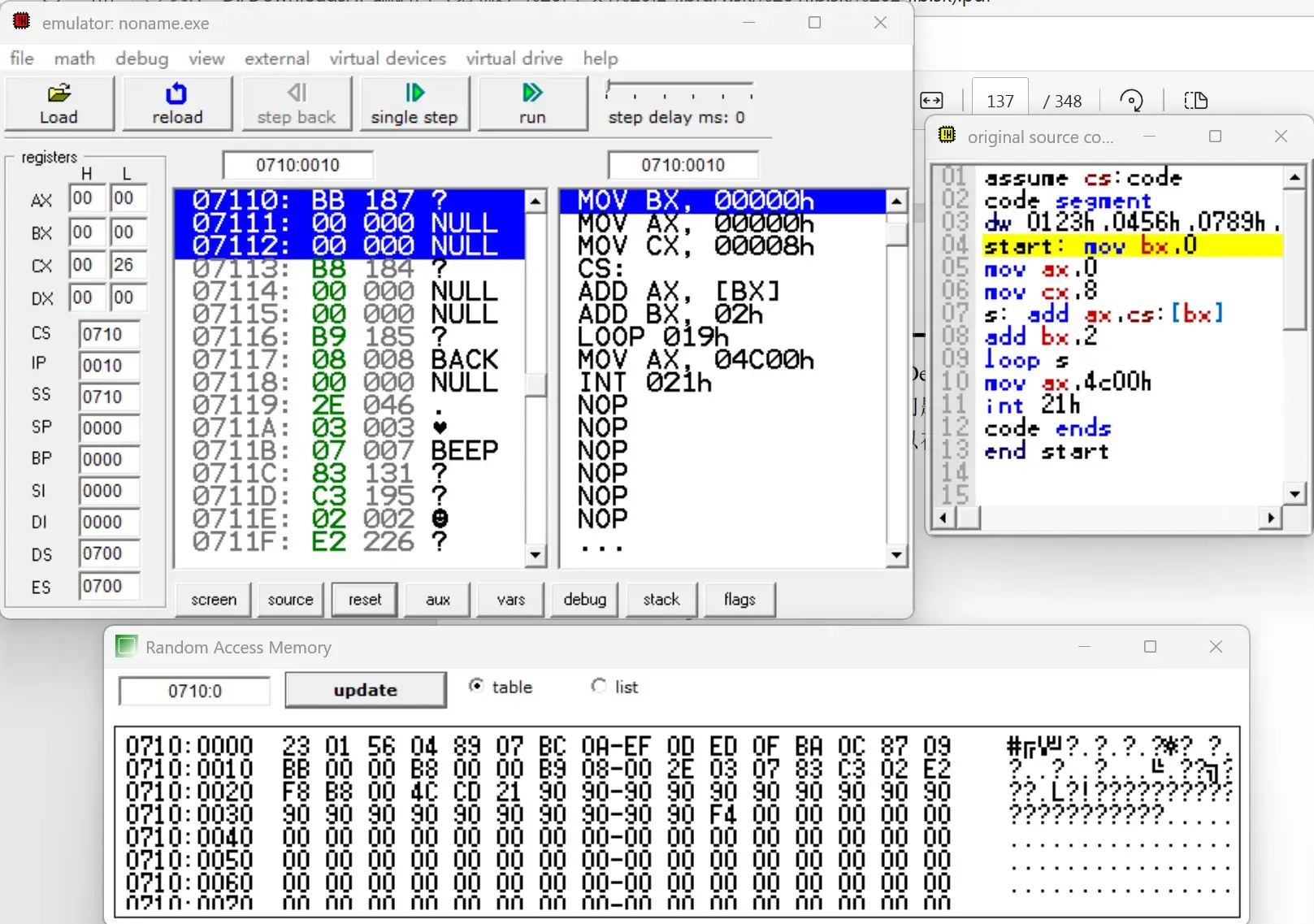
Task: Select the ADD AX, [BX] instruction
Action: (x=679, y=291)
